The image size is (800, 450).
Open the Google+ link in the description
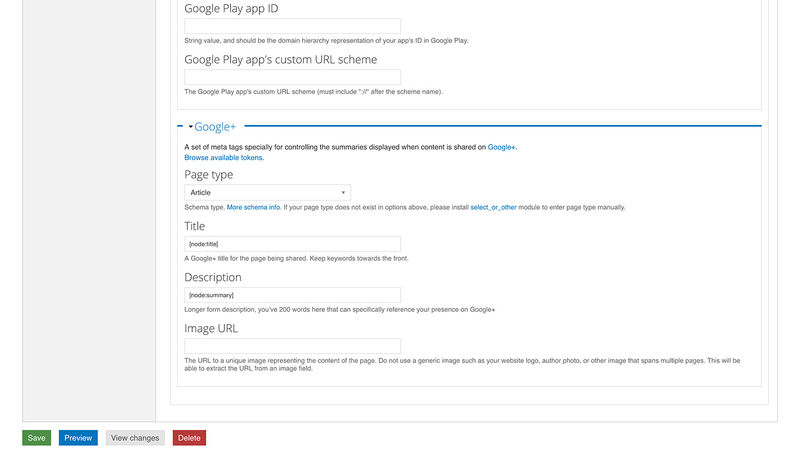(x=502, y=147)
